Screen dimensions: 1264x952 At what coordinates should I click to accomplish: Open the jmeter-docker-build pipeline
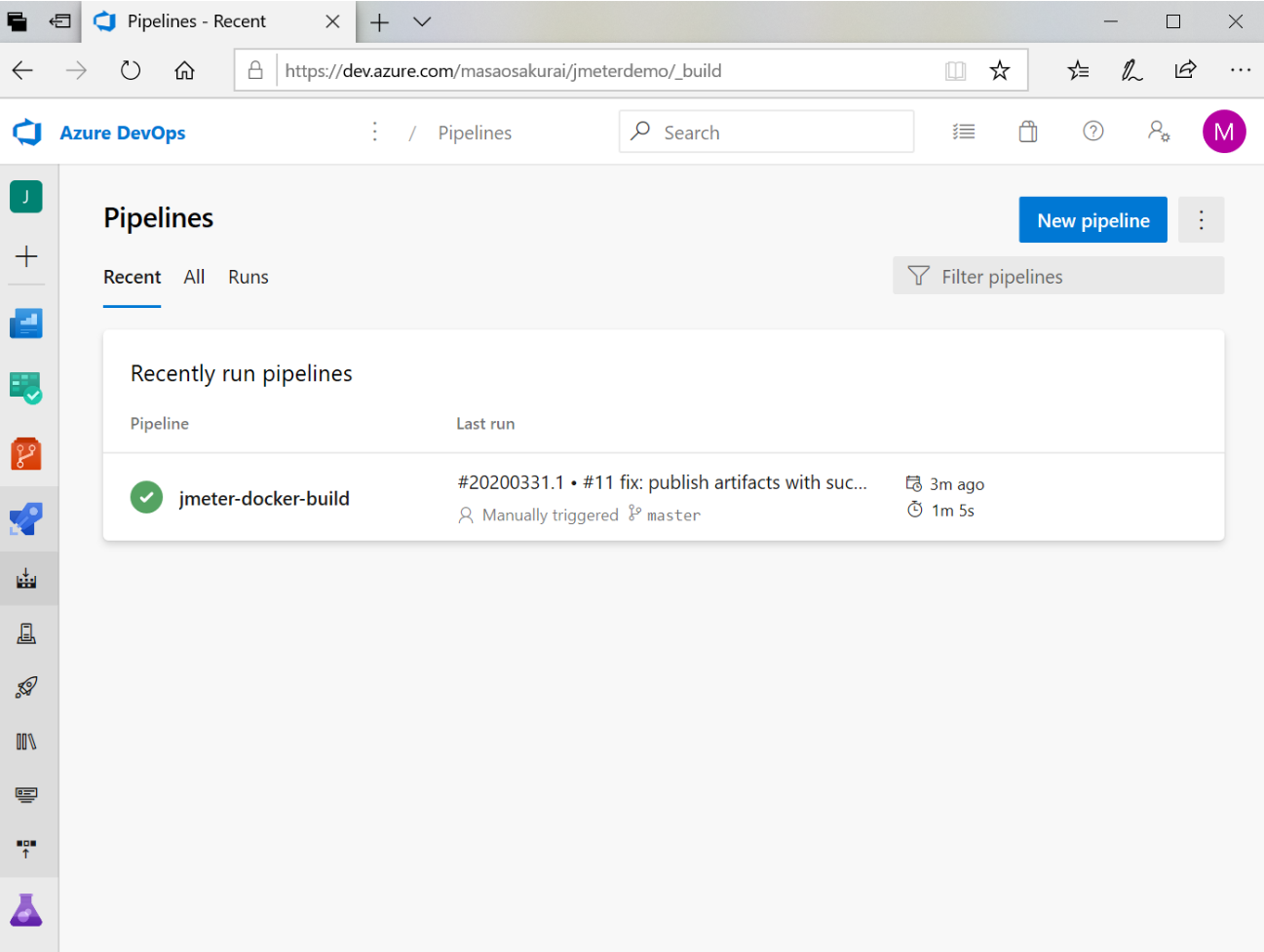tap(264, 498)
